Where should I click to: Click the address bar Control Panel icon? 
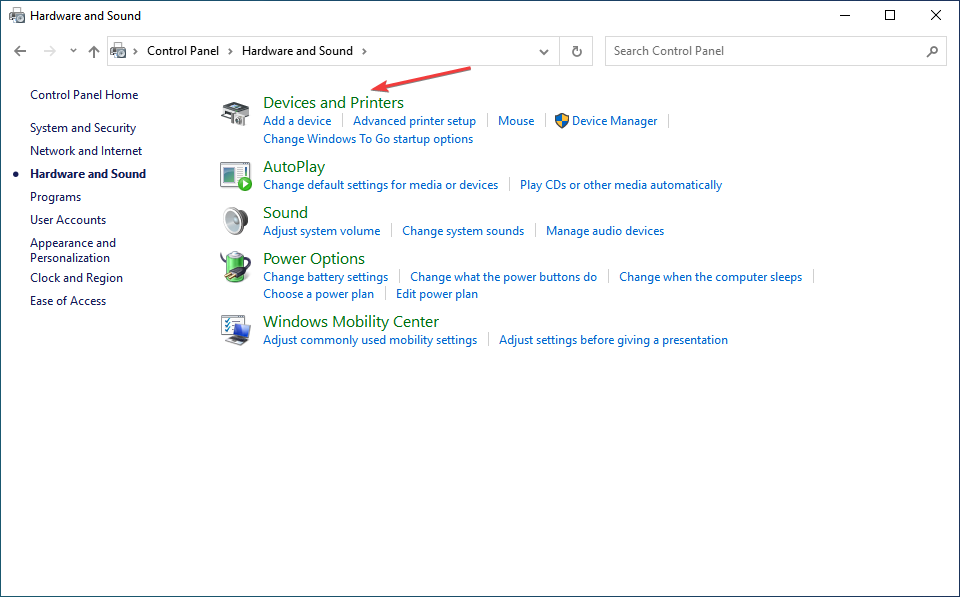(118, 51)
